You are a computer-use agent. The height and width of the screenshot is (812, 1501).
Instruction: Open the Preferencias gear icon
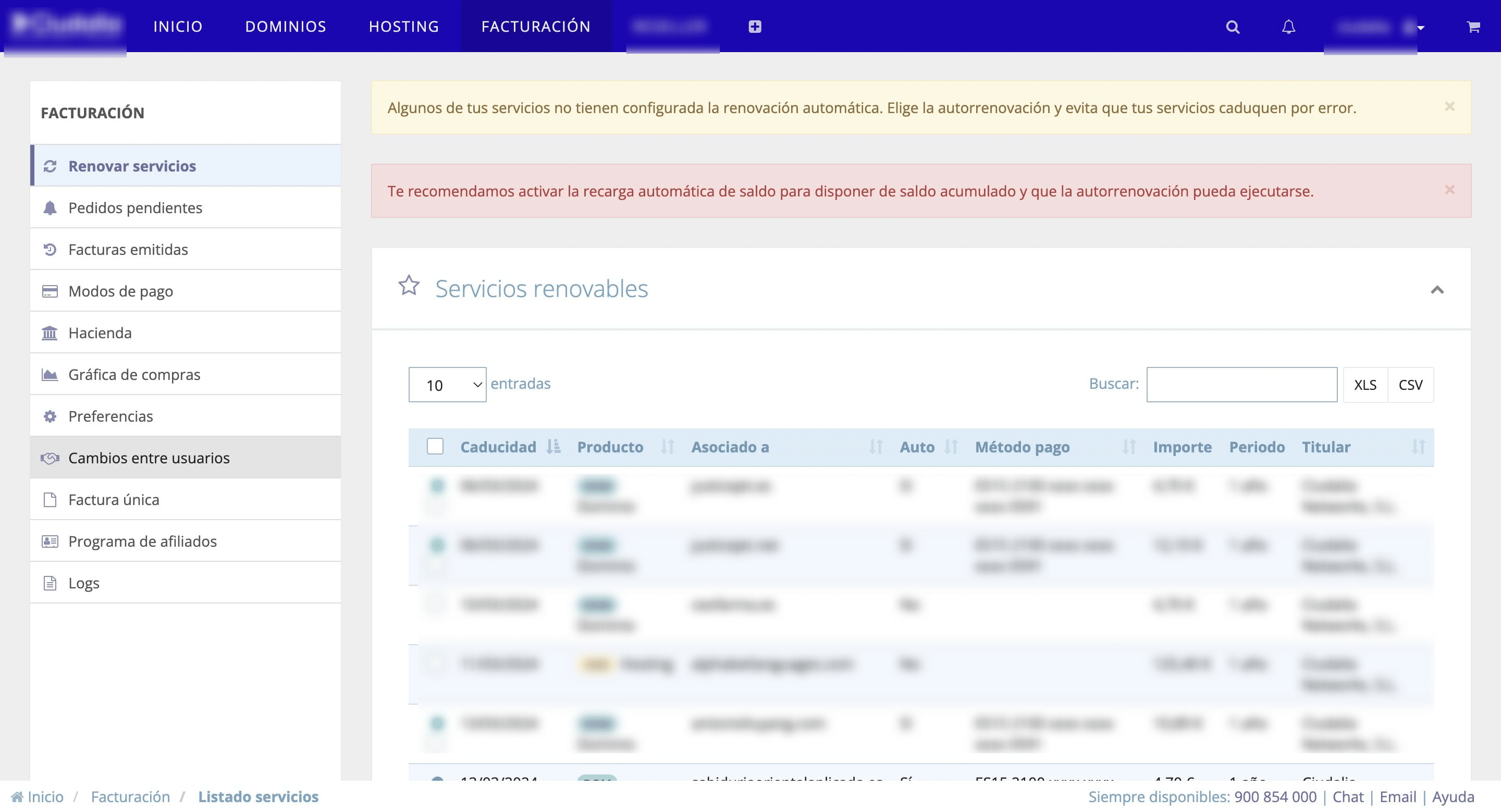tap(50, 416)
